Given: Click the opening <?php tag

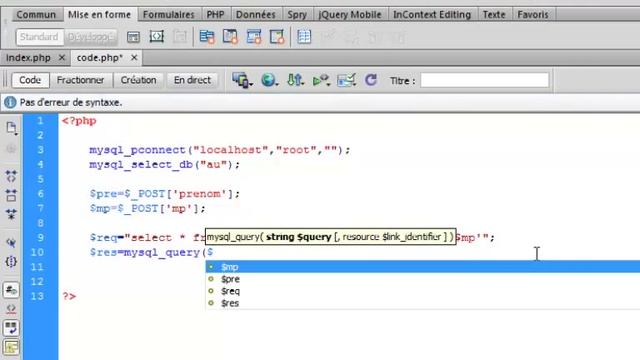Looking at the screenshot, I should coord(79,121).
